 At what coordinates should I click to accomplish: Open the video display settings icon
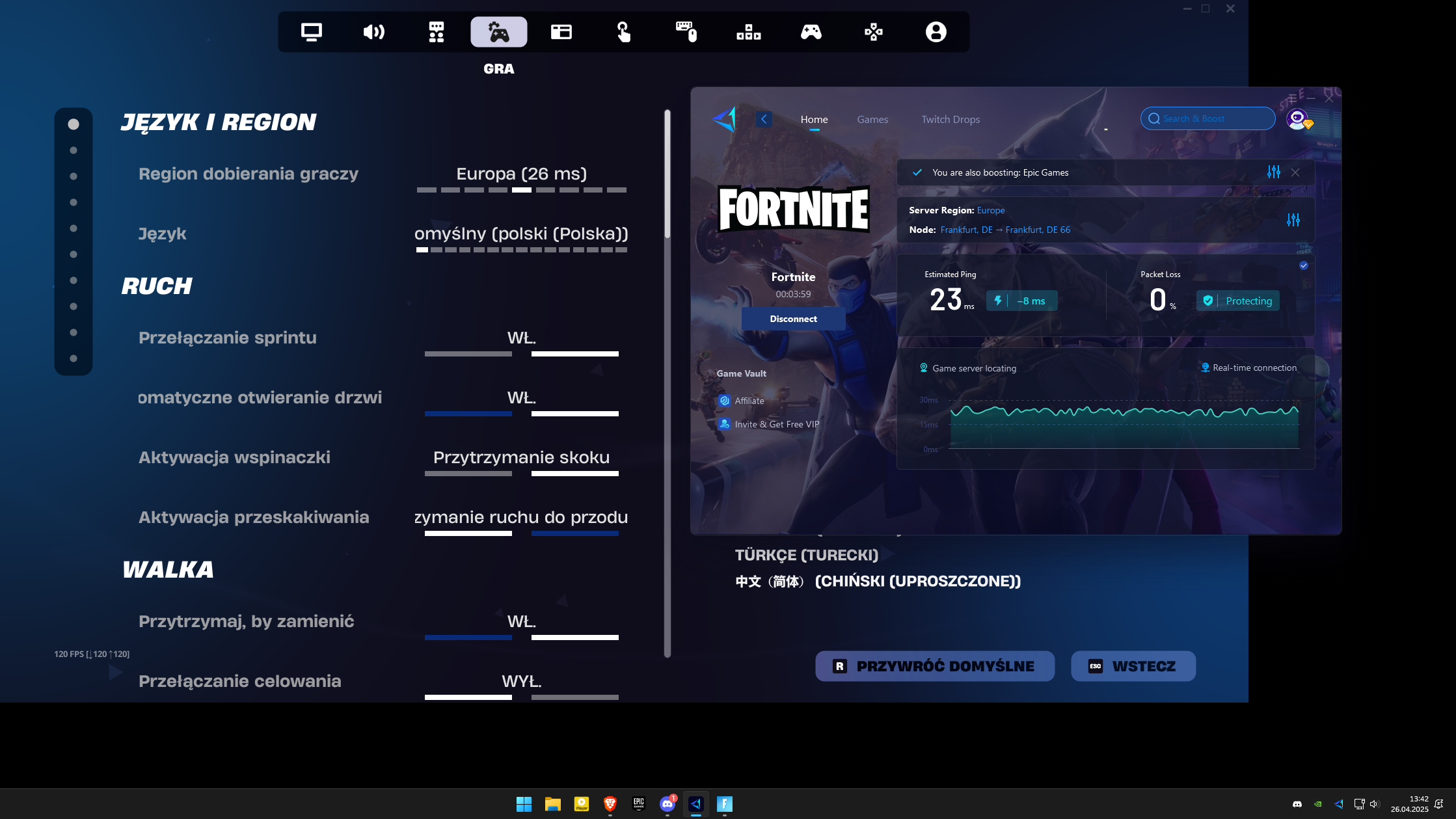(x=311, y=32)
